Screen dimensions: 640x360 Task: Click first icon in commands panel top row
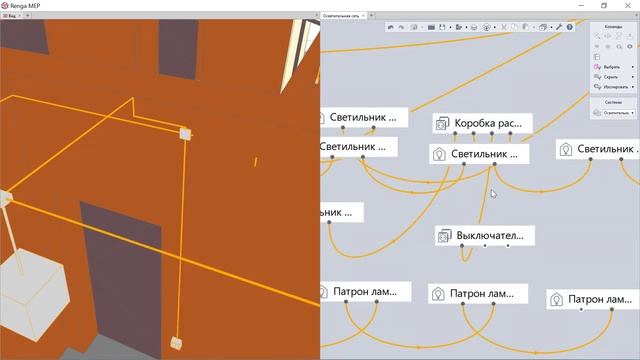point(597,36)
